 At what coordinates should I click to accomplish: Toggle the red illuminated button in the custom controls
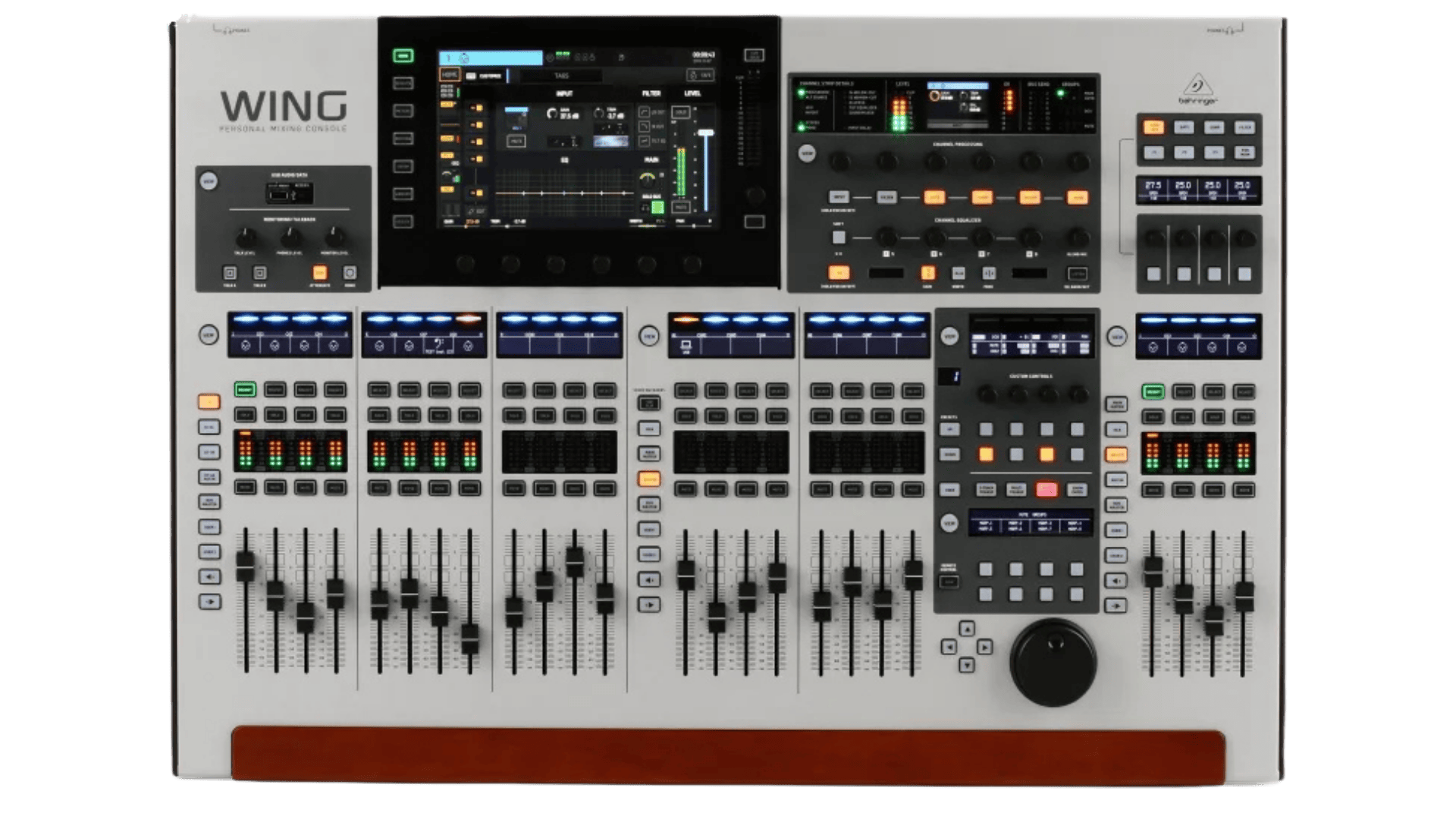(x=1046, y=490)
